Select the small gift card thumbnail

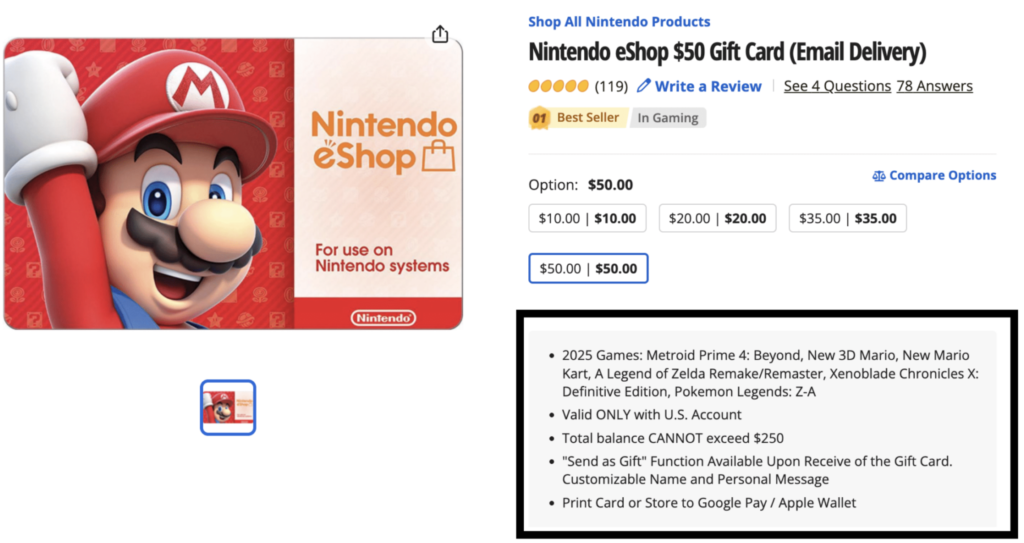click(228, 407)
